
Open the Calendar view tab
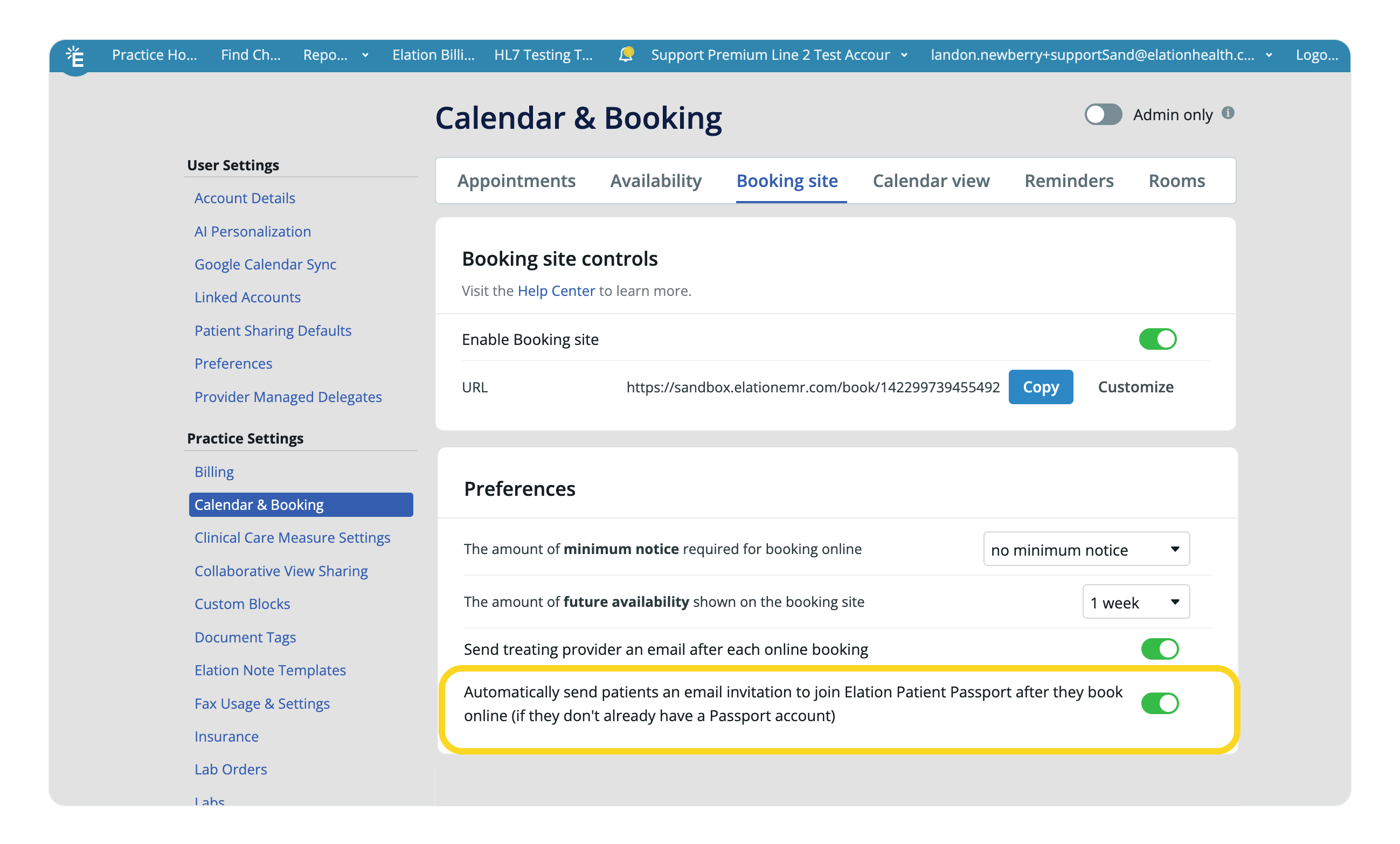point(931,181)
